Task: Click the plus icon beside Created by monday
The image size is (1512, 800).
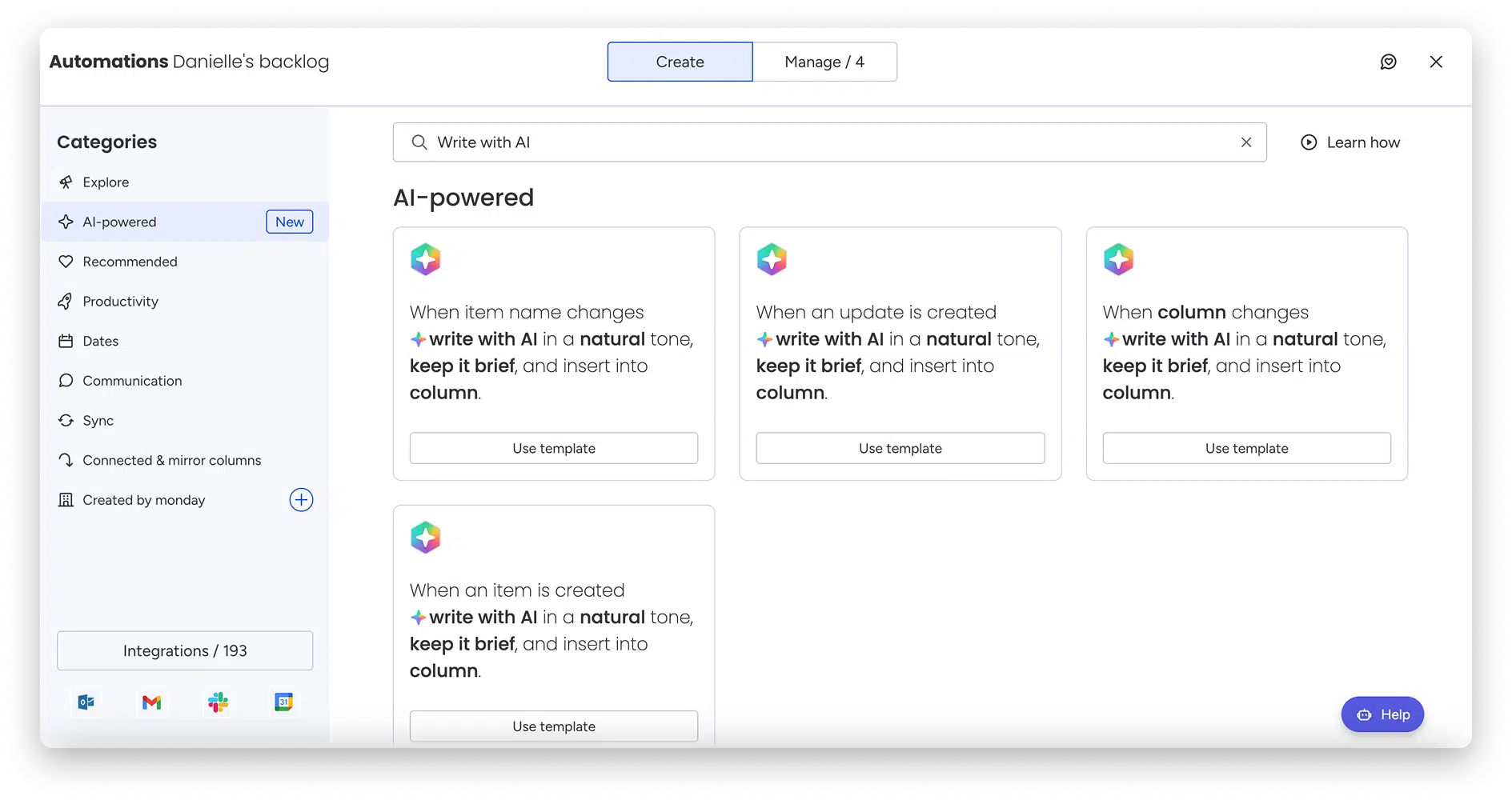Action: [x=301, y=500]
